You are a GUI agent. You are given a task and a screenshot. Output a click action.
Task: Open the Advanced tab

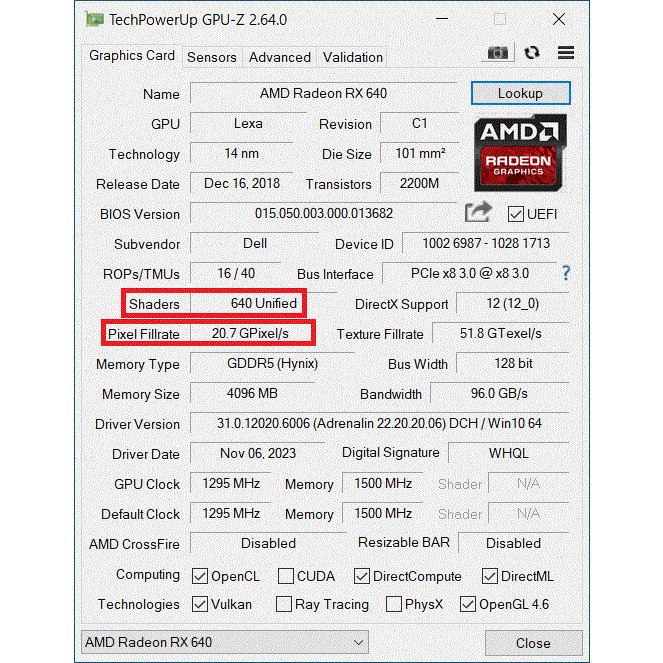[x=279, y=57]
